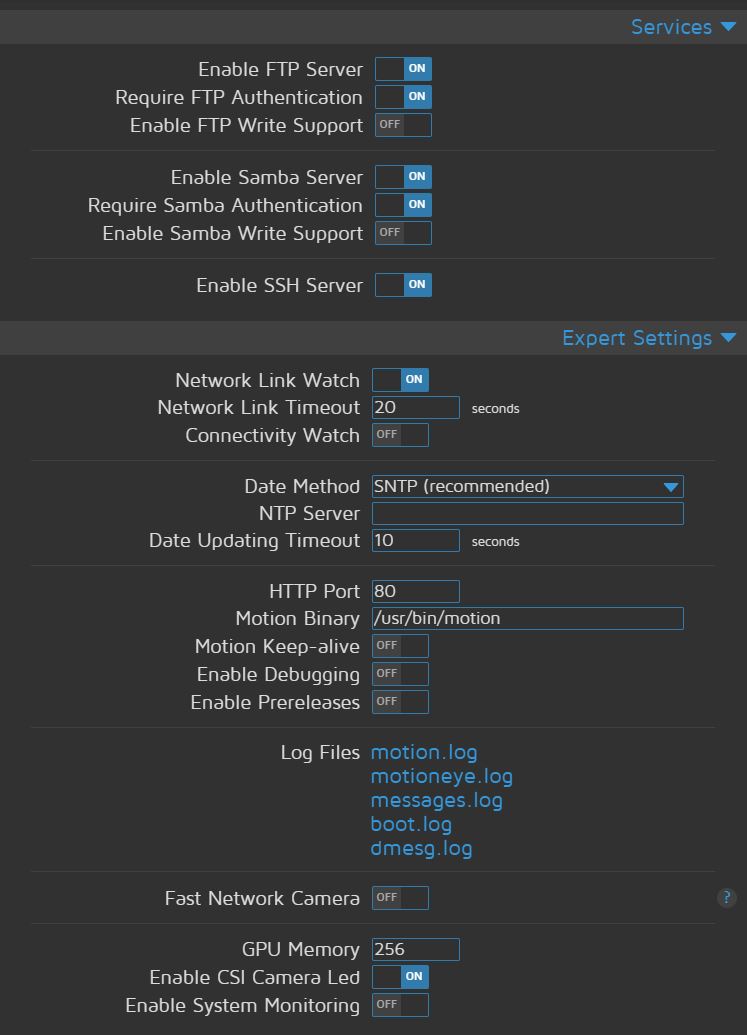
Task: Enable the Connectivity Watch toggle
Action: point(400,435)
